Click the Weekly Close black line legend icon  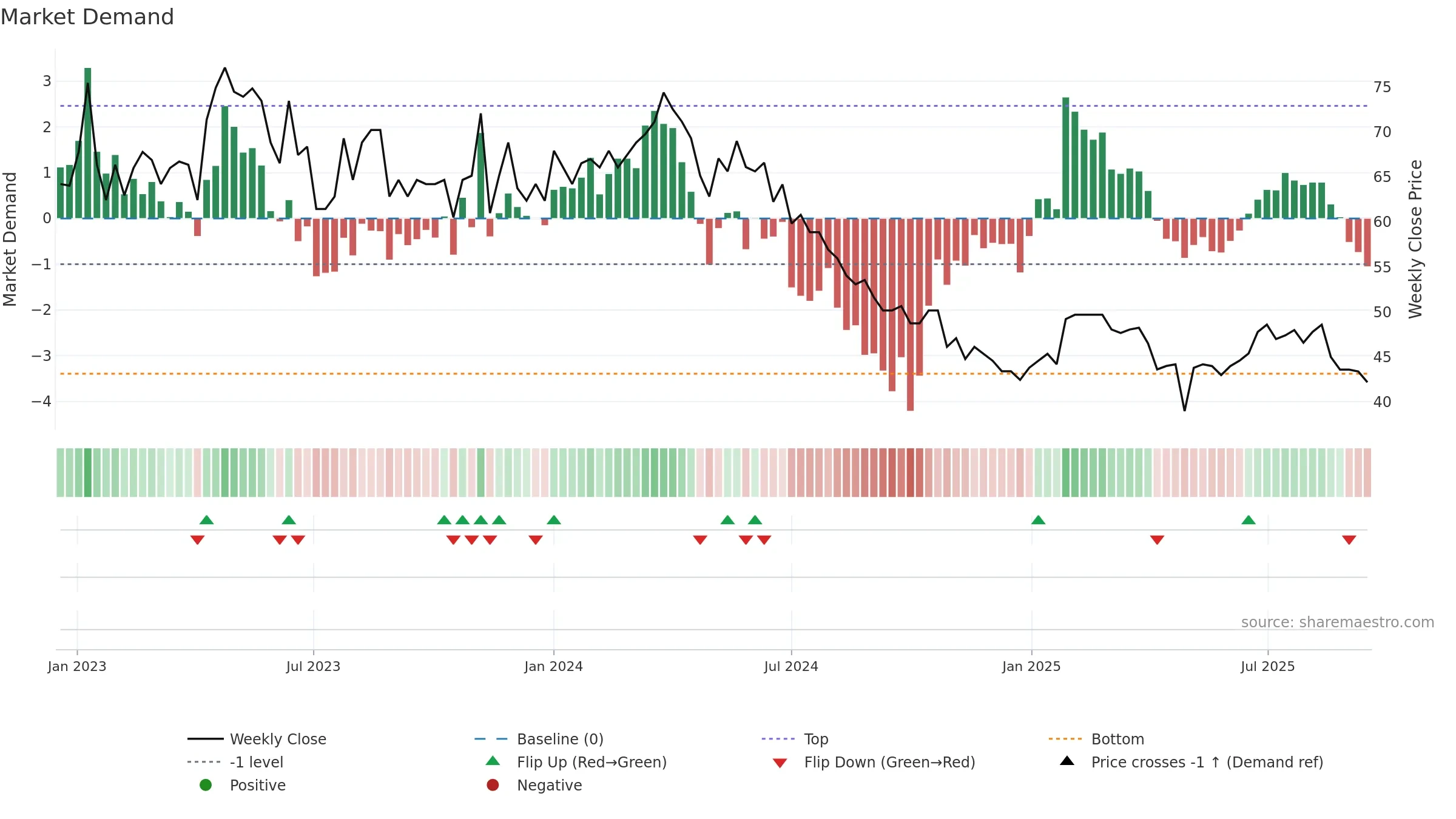pyautogui.click(x=206, y=739)
